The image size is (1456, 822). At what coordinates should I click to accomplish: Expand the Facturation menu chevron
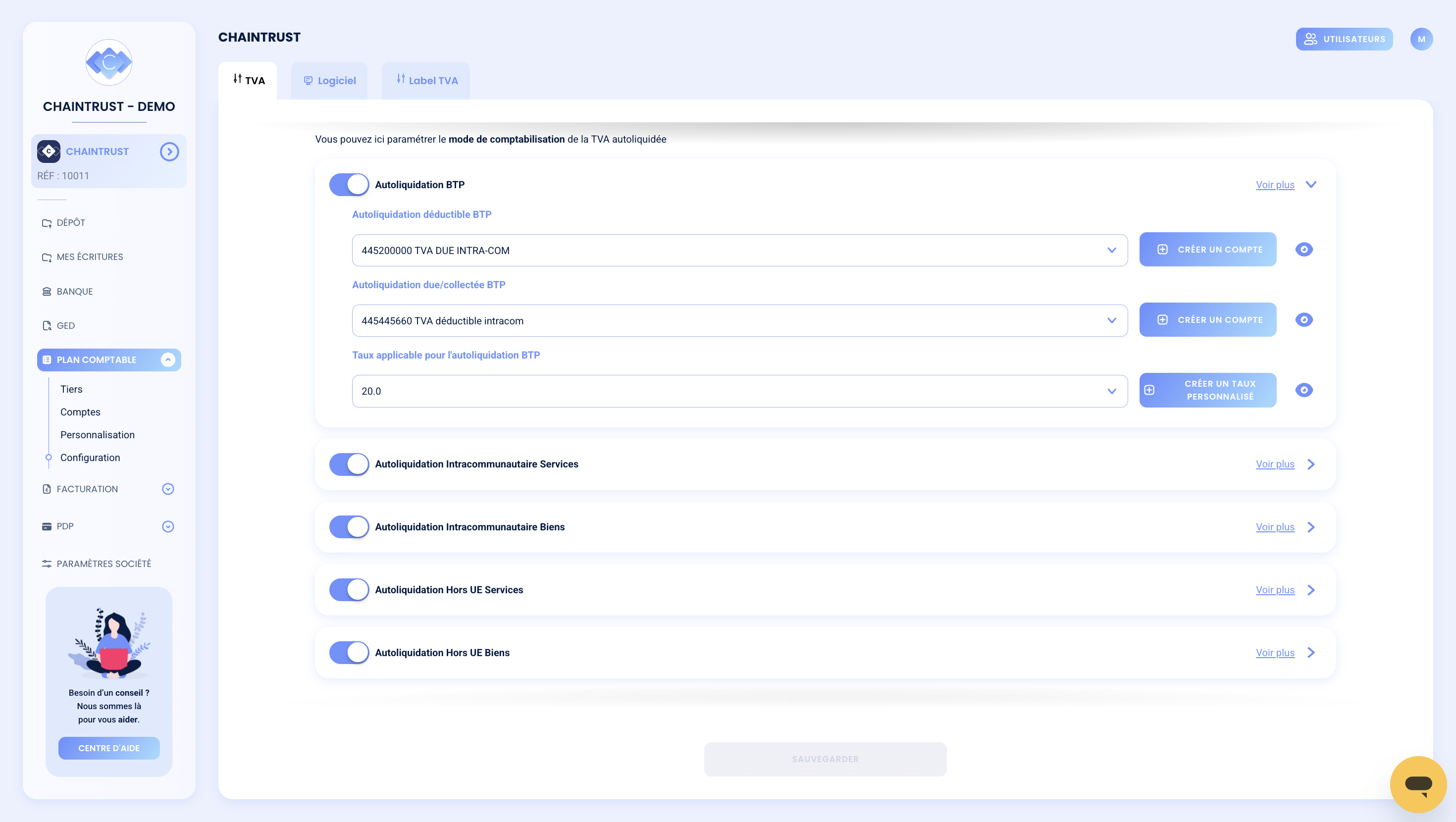(168, 489)
